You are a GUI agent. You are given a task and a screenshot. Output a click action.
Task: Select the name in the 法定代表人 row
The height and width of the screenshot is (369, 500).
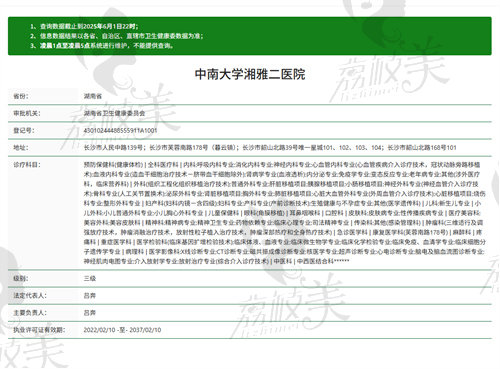90,296
